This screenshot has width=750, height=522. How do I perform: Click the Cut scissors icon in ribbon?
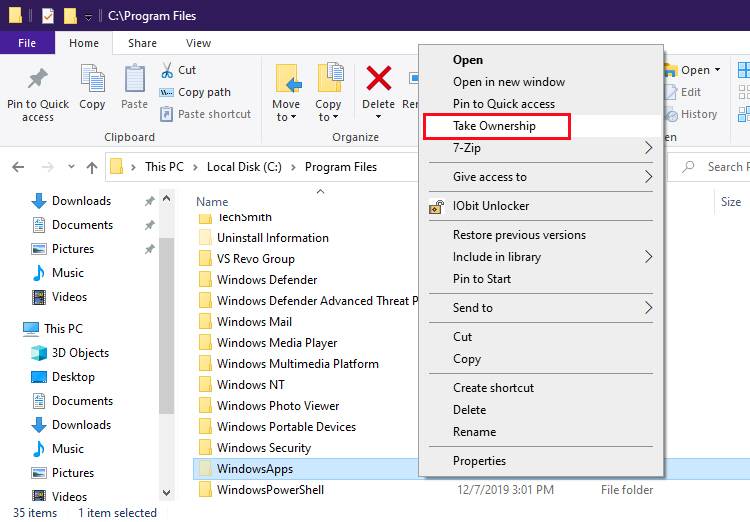click(x=167, y=70)
